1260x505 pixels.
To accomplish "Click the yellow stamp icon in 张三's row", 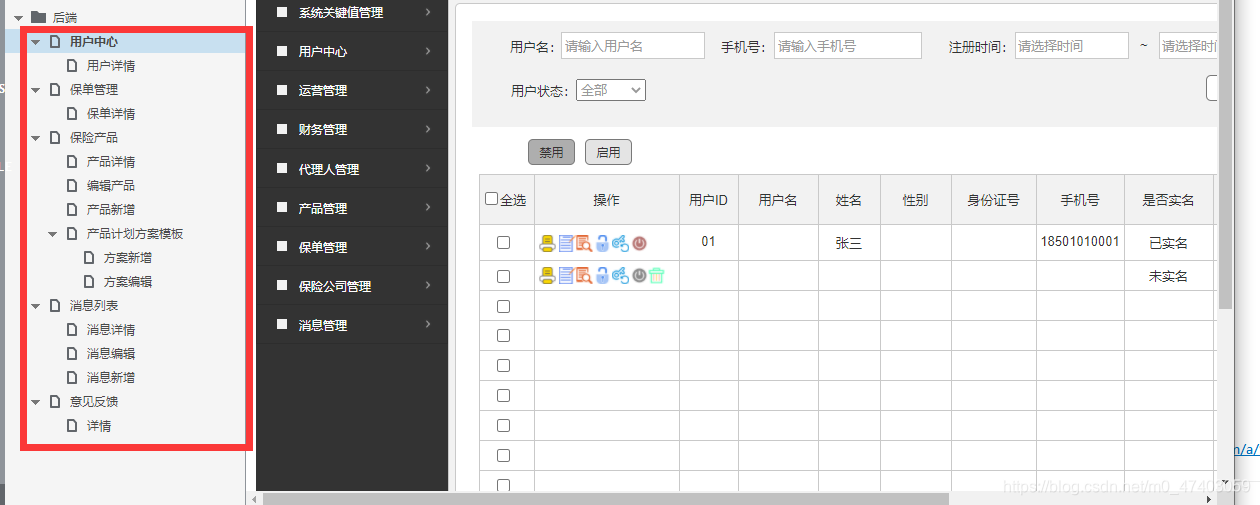I will [x=547, y=243].
